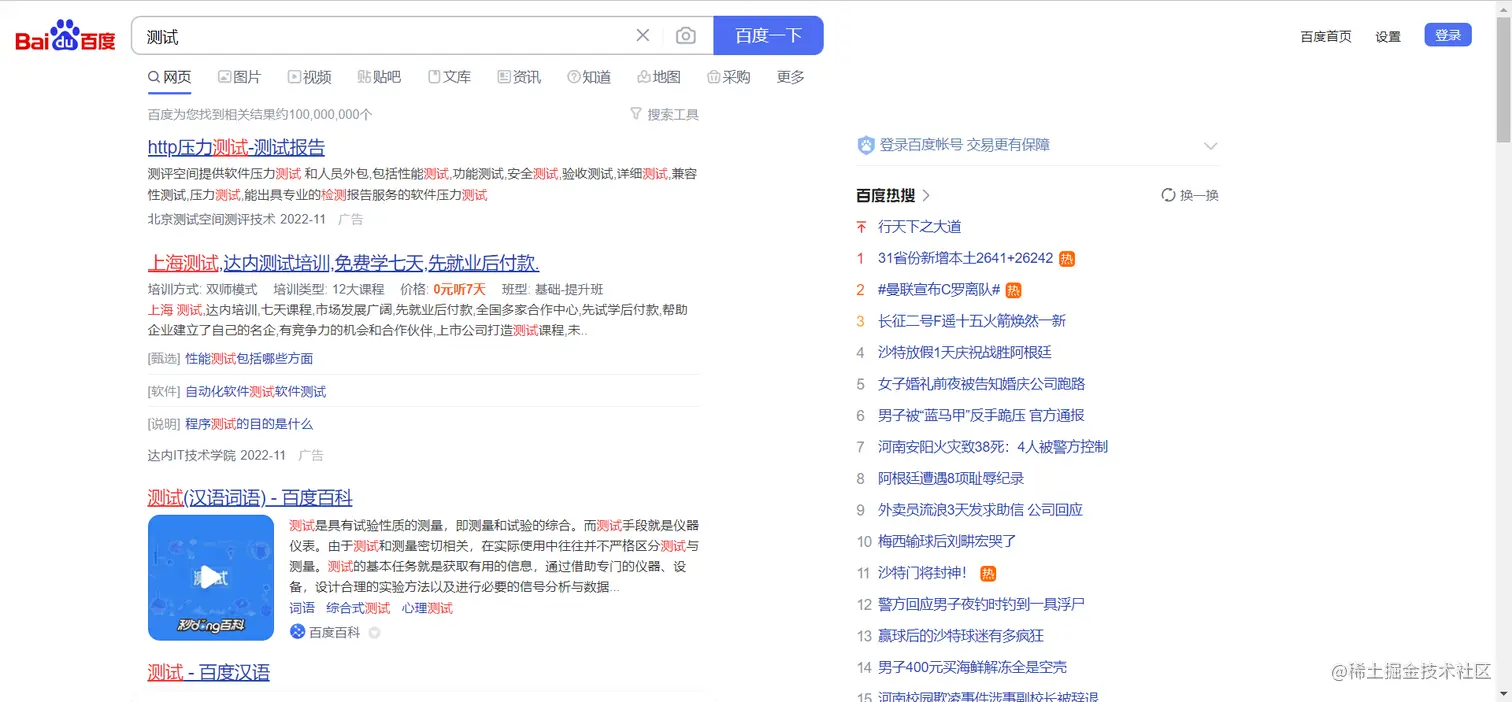Click the 百度百科 source icon
Image resolution: width=1512 pixels, height=702 pixels.
pyautogui.click(x=297, y=632)
